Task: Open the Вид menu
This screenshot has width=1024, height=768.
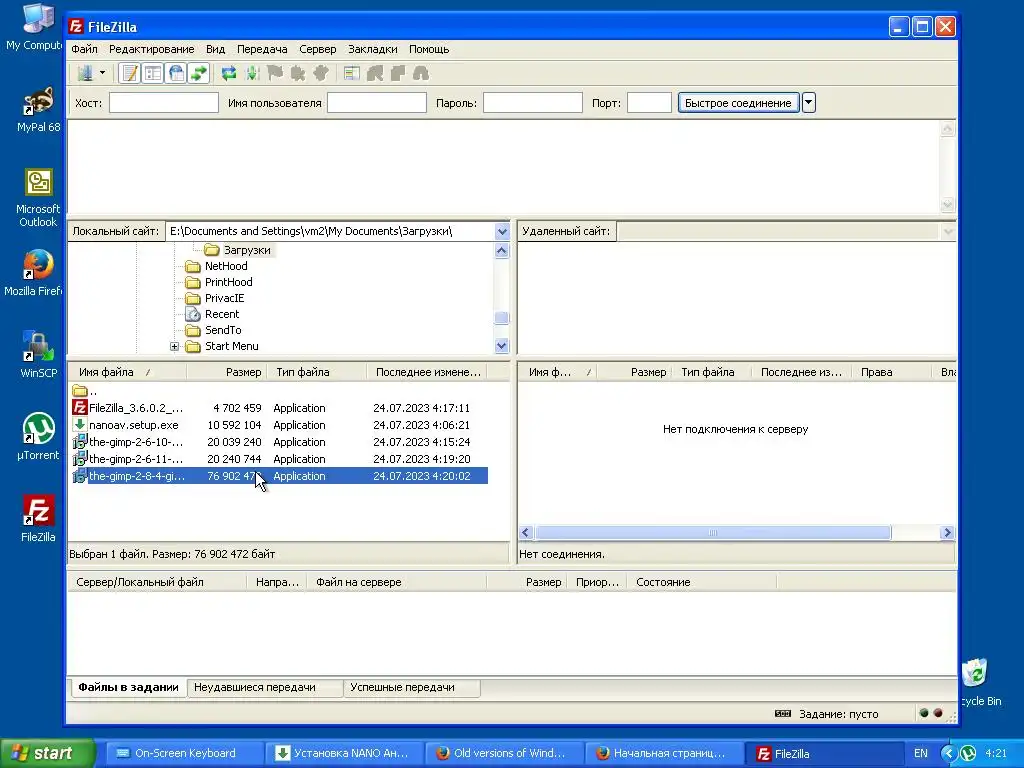Action: (216, 49)
